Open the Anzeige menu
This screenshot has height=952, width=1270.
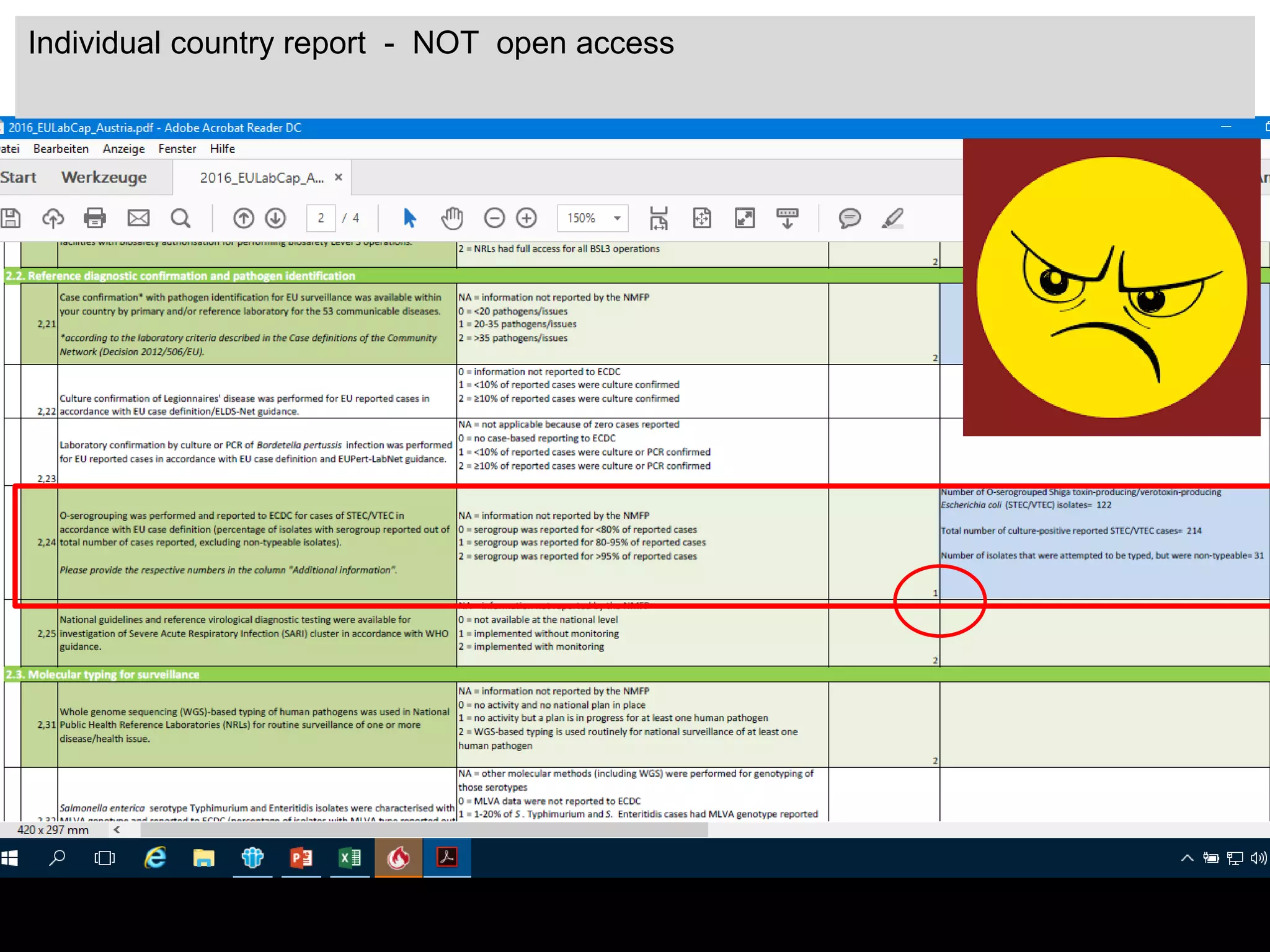123,149
